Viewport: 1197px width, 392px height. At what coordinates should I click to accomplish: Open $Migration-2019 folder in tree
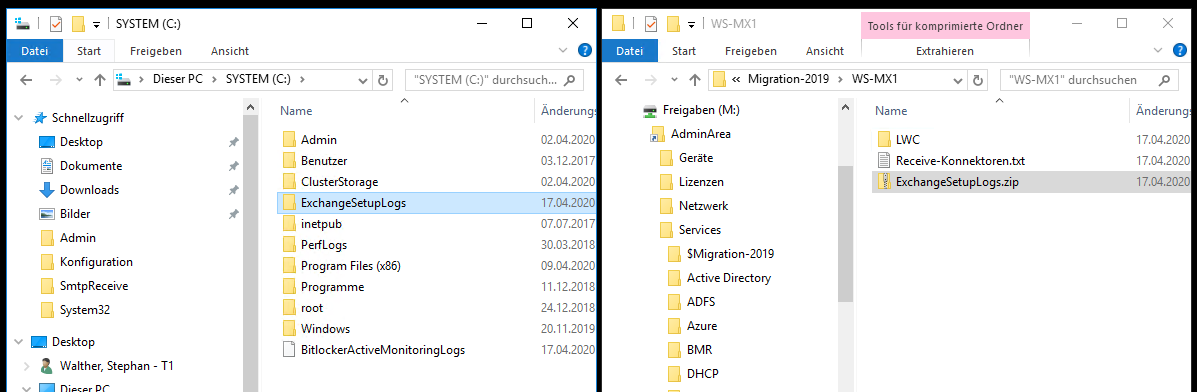pos(730,254)
